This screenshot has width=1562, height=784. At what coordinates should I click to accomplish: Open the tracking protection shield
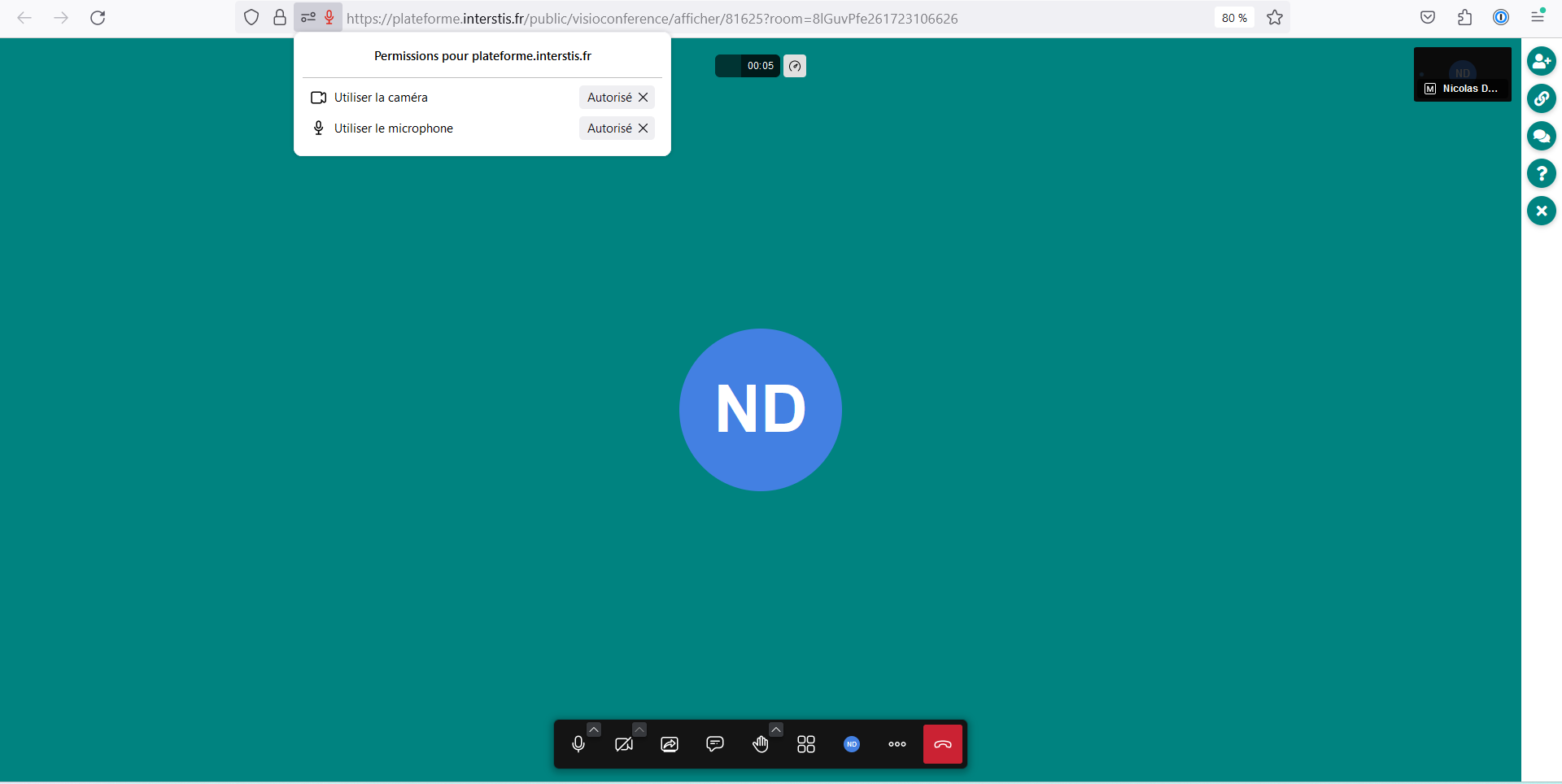point(251,17)
